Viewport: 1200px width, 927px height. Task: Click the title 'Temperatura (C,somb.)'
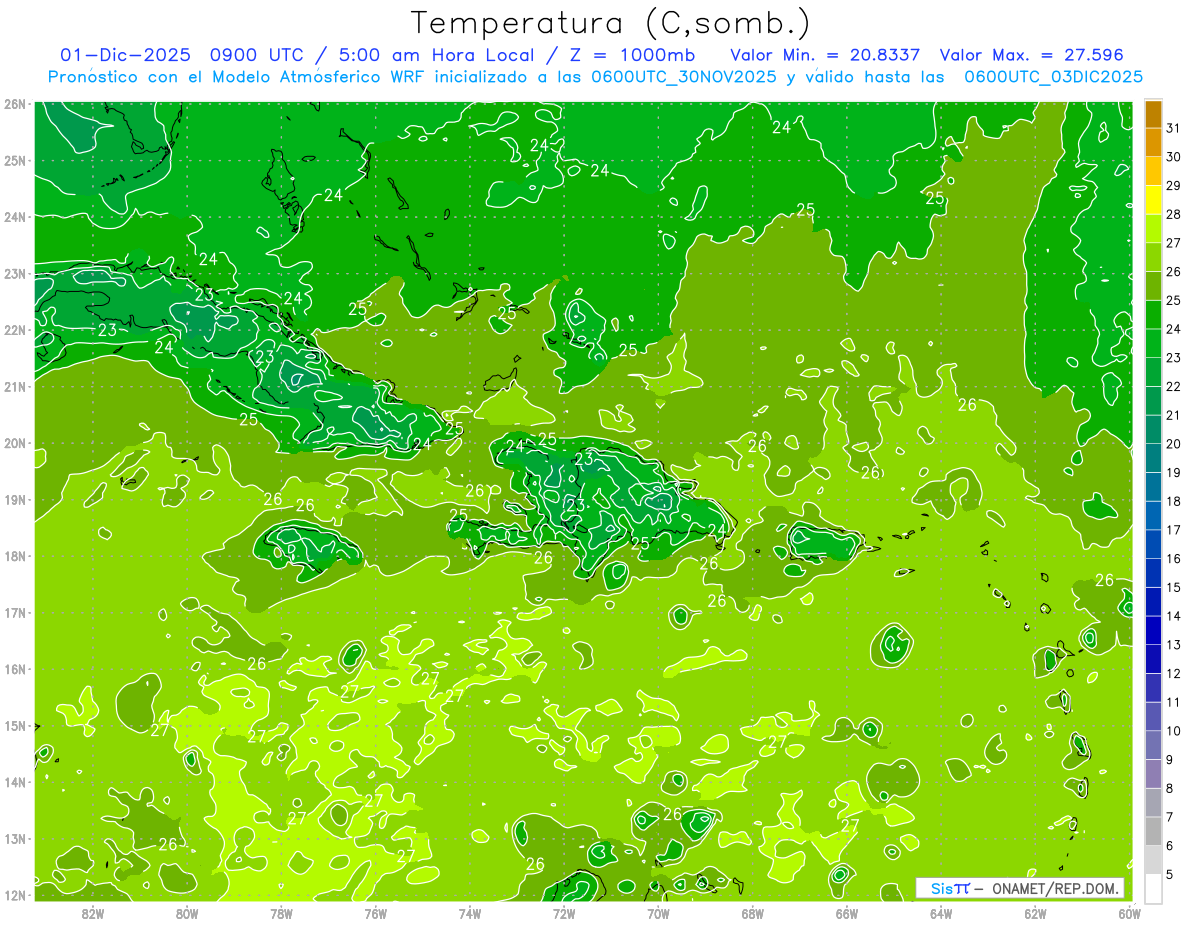point(611,23)
